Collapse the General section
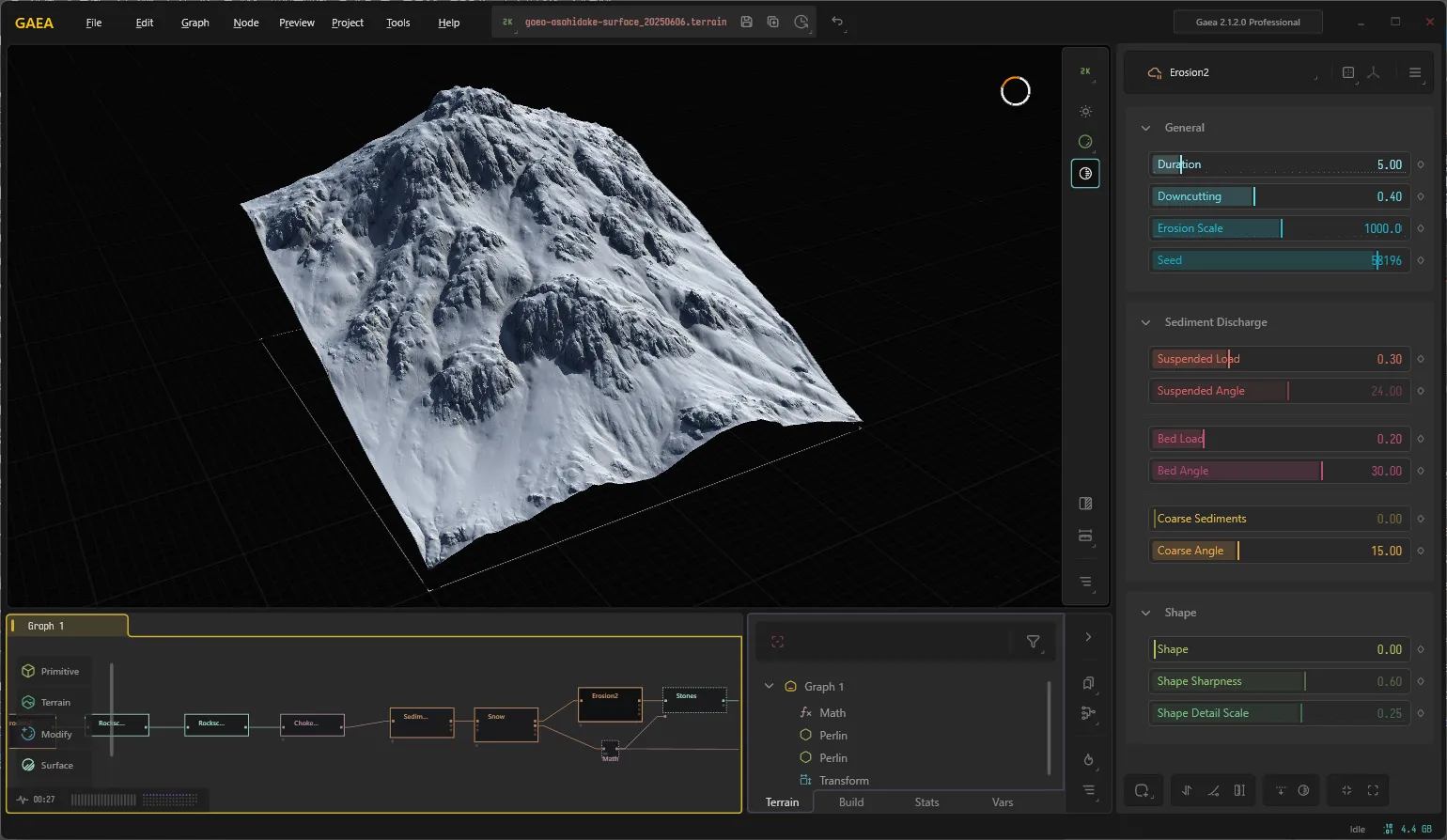The height and width of the screenshot is (840, 1447). 1145,128
